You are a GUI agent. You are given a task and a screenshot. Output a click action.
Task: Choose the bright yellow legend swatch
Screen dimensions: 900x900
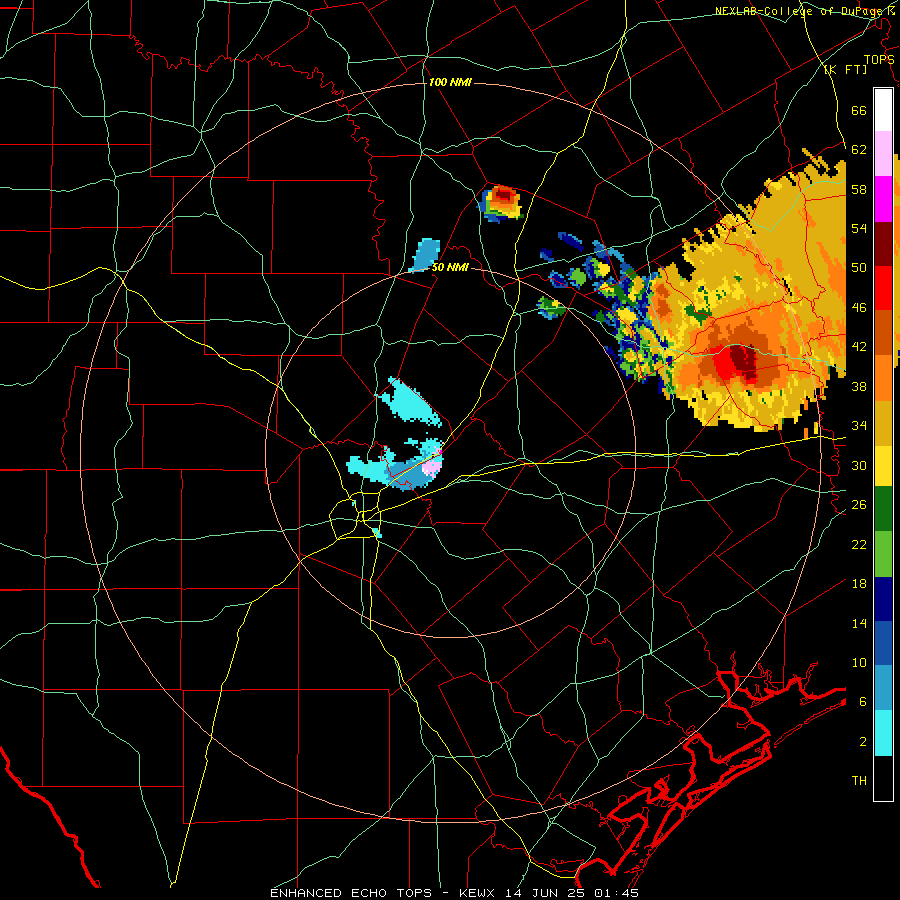[x=883, y=465]
